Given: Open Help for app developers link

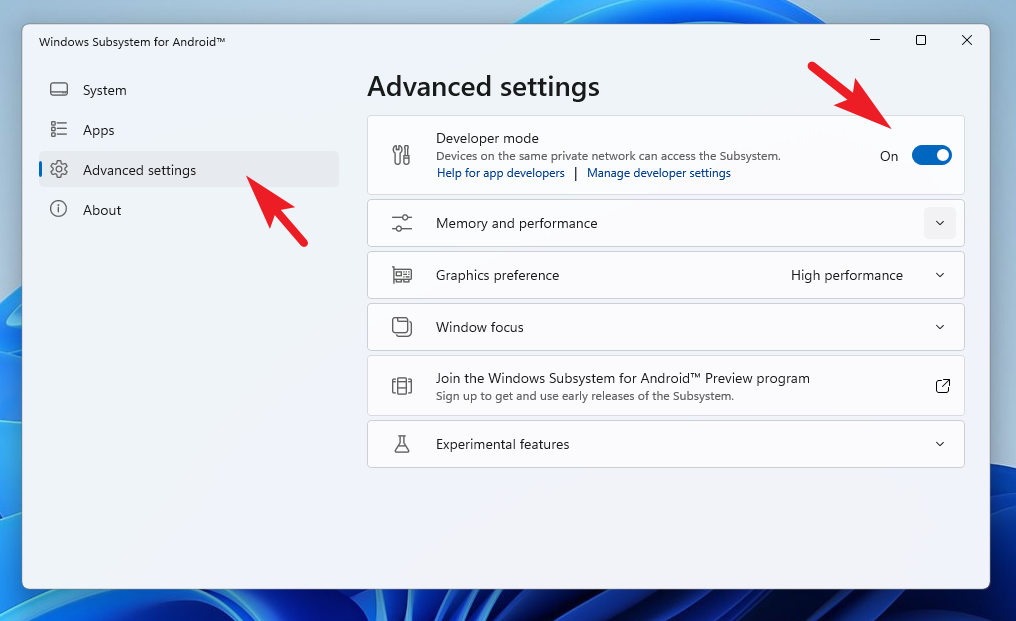Looking at the screenshot, I should point(500,173).
